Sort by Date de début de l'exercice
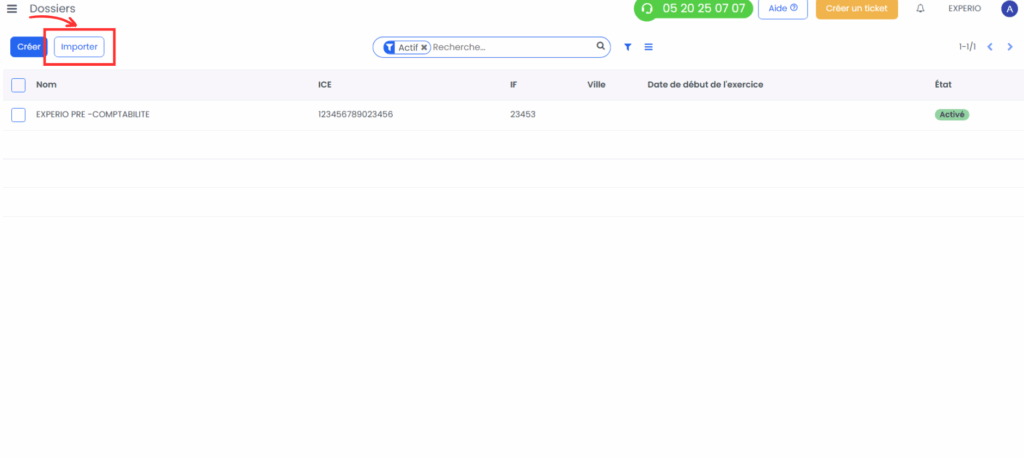This screenshot has height=459, width=1024. [705, 85]
